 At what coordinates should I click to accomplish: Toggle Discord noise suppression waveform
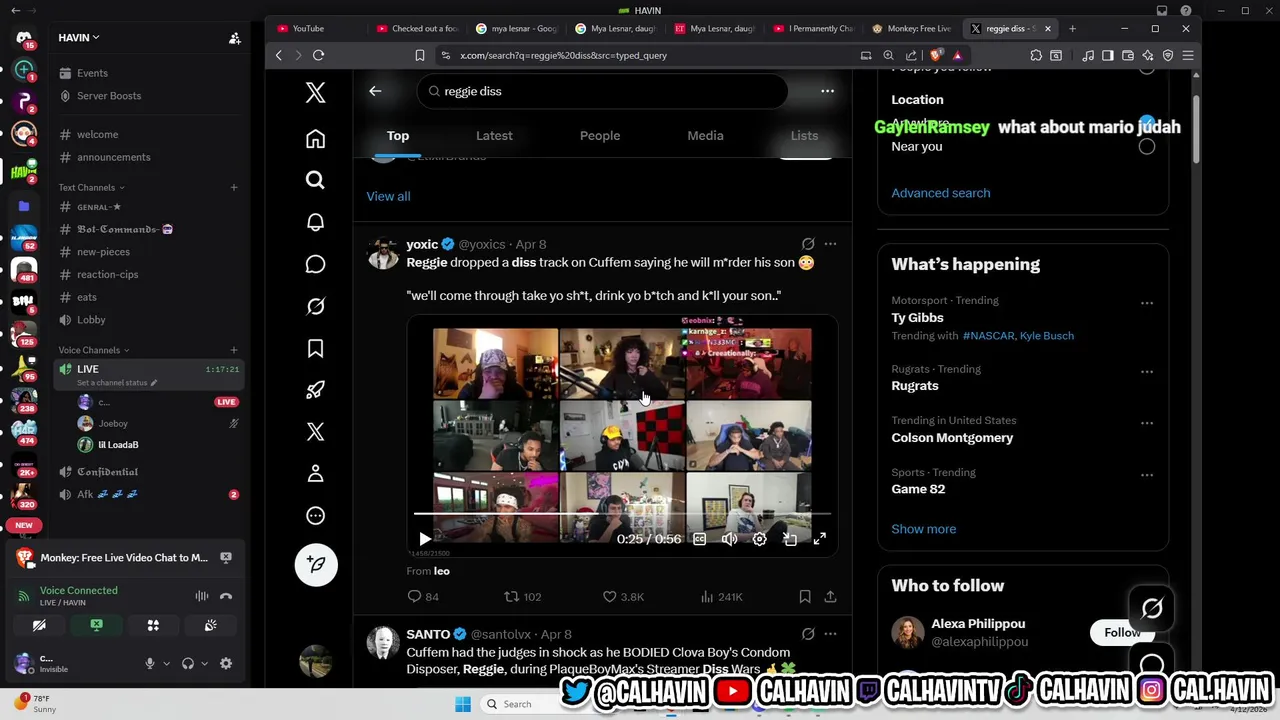coord(201,596)
